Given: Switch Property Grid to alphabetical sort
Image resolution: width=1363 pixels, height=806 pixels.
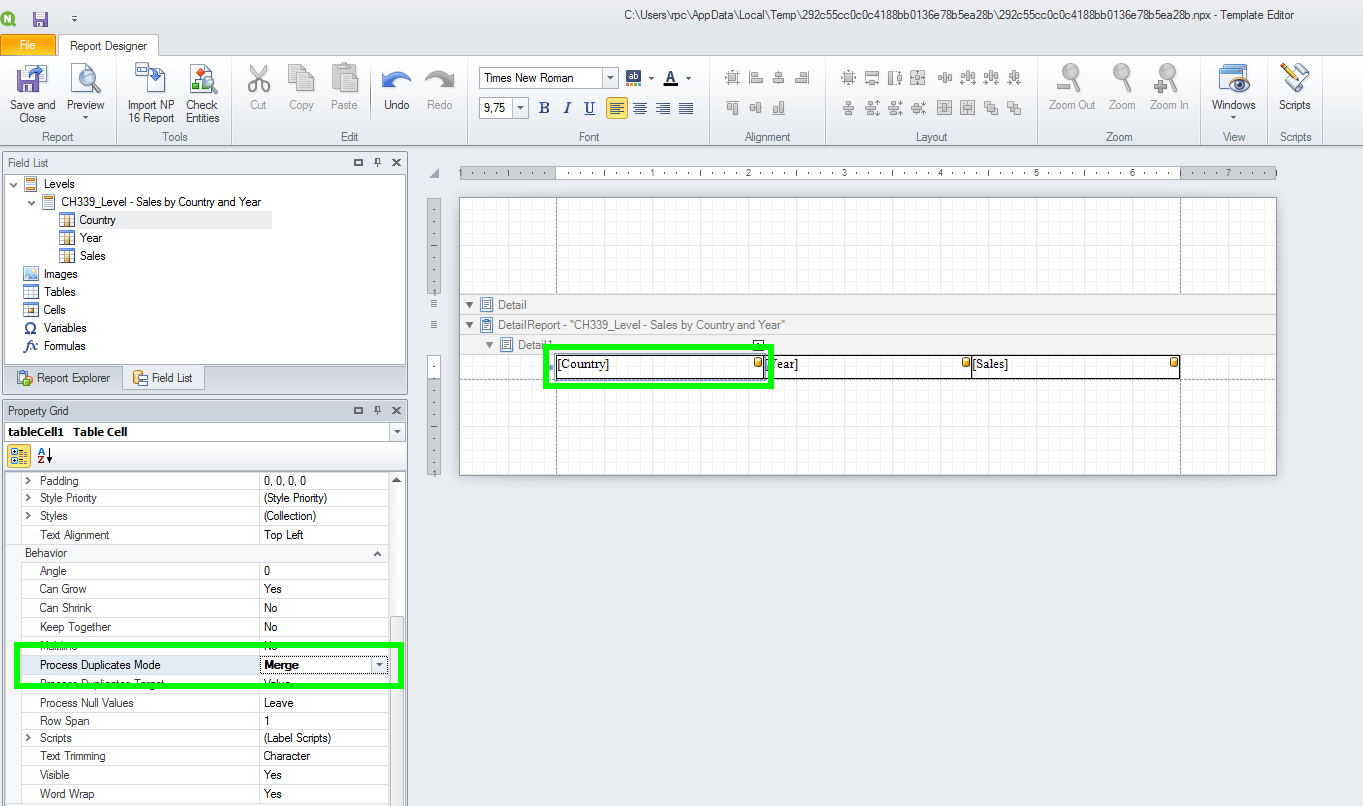Looking at the screenshot, I should pos(45,456).
